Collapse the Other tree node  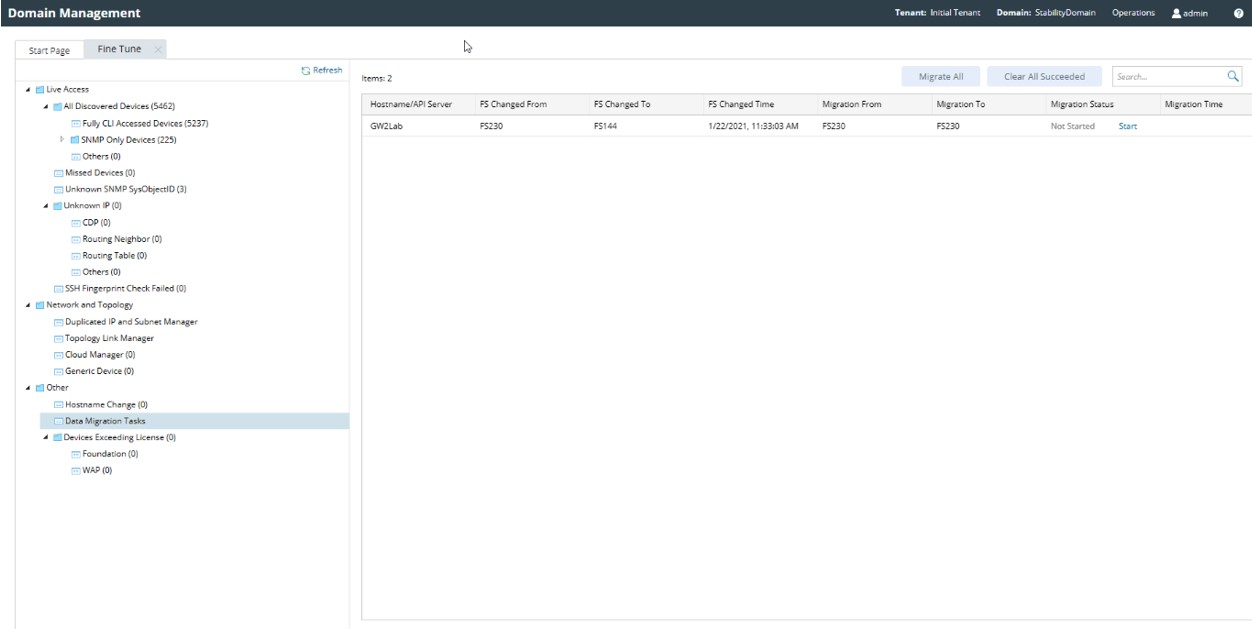tap(28, 388)
